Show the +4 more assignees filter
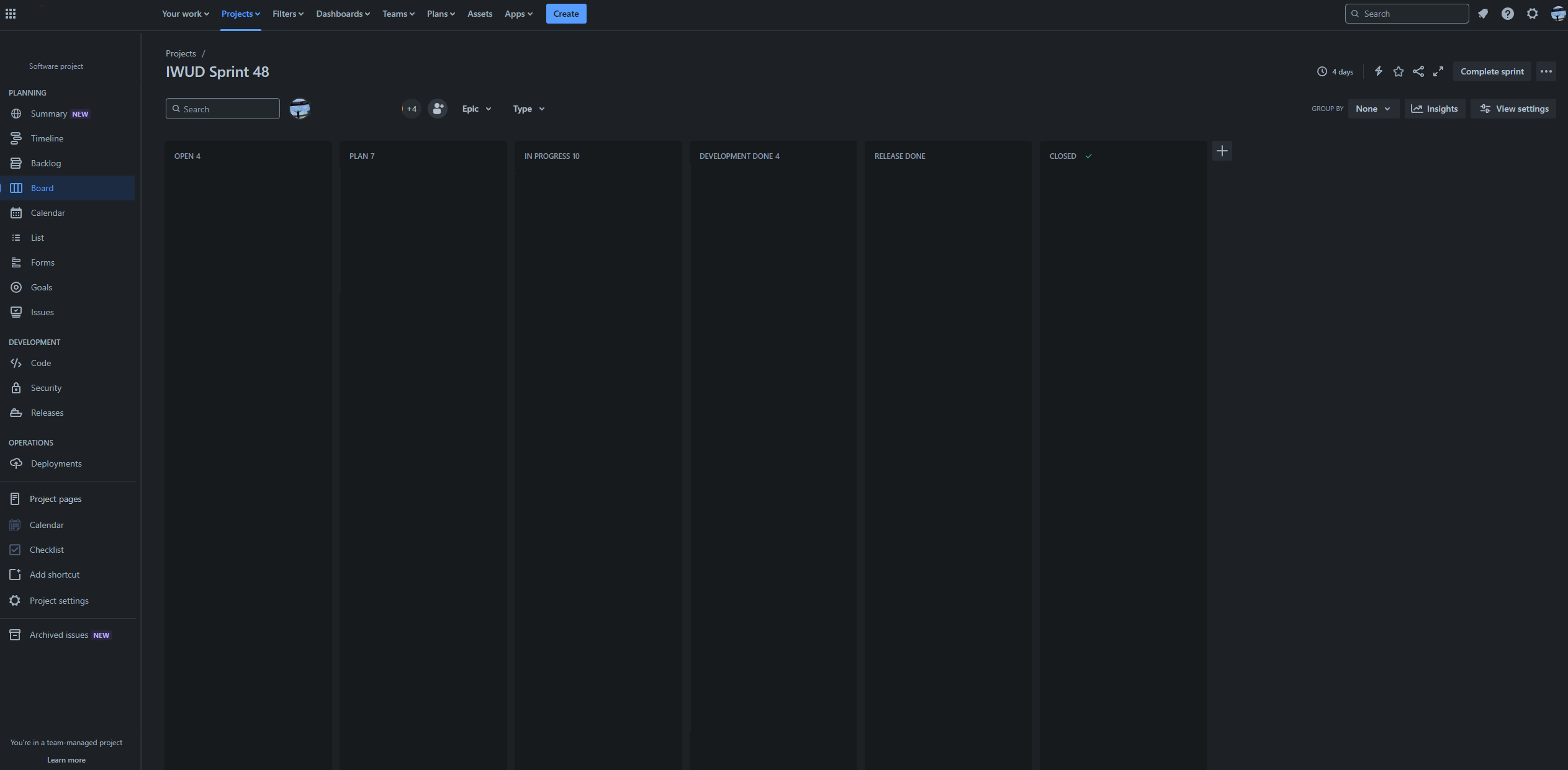This screenshot has width=1568, height=770. pos(411,109)
